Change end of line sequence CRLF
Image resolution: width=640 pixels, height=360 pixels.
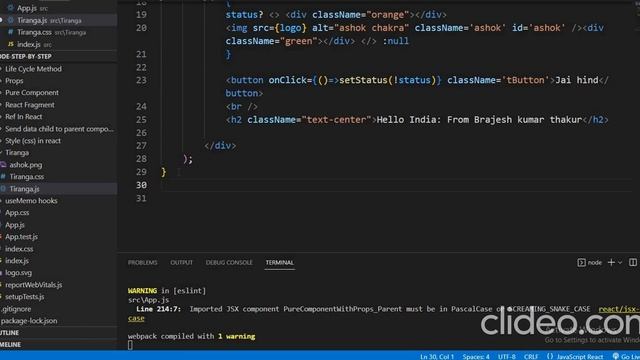point(531,356)
